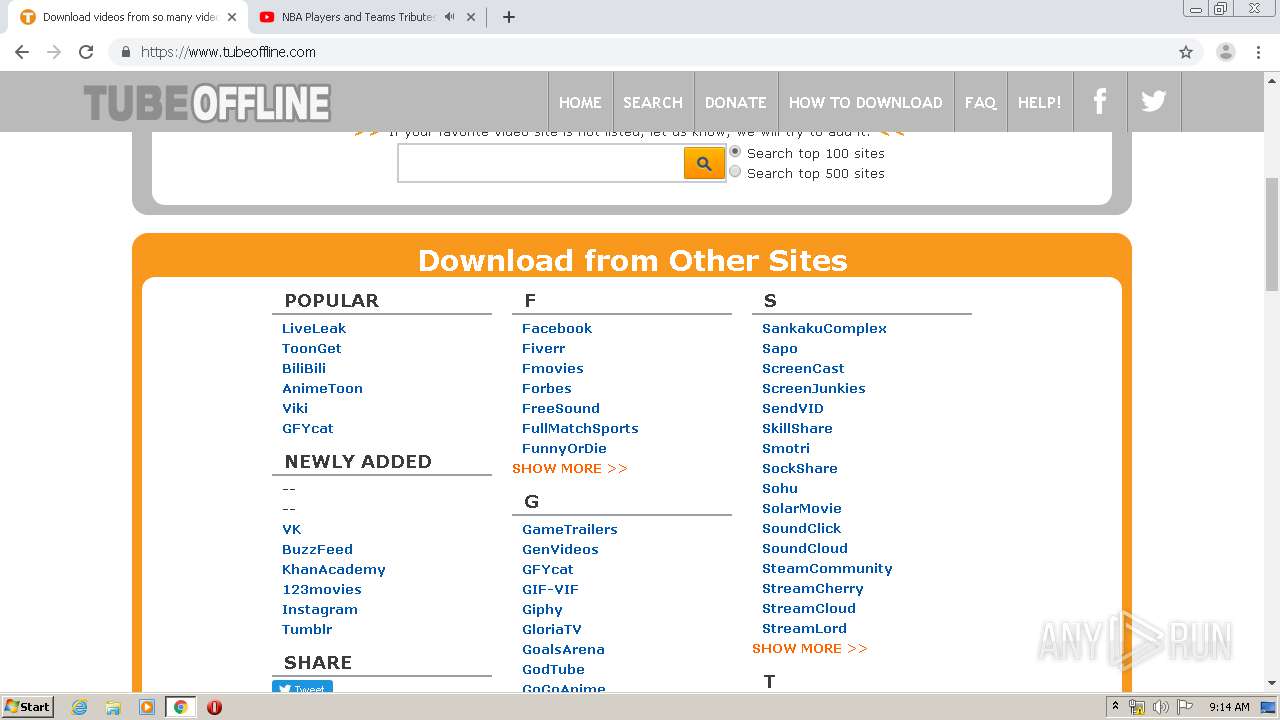Open Fiverr link
Image resolution: width=1280 pixels, height=720 pixels.
544,348
